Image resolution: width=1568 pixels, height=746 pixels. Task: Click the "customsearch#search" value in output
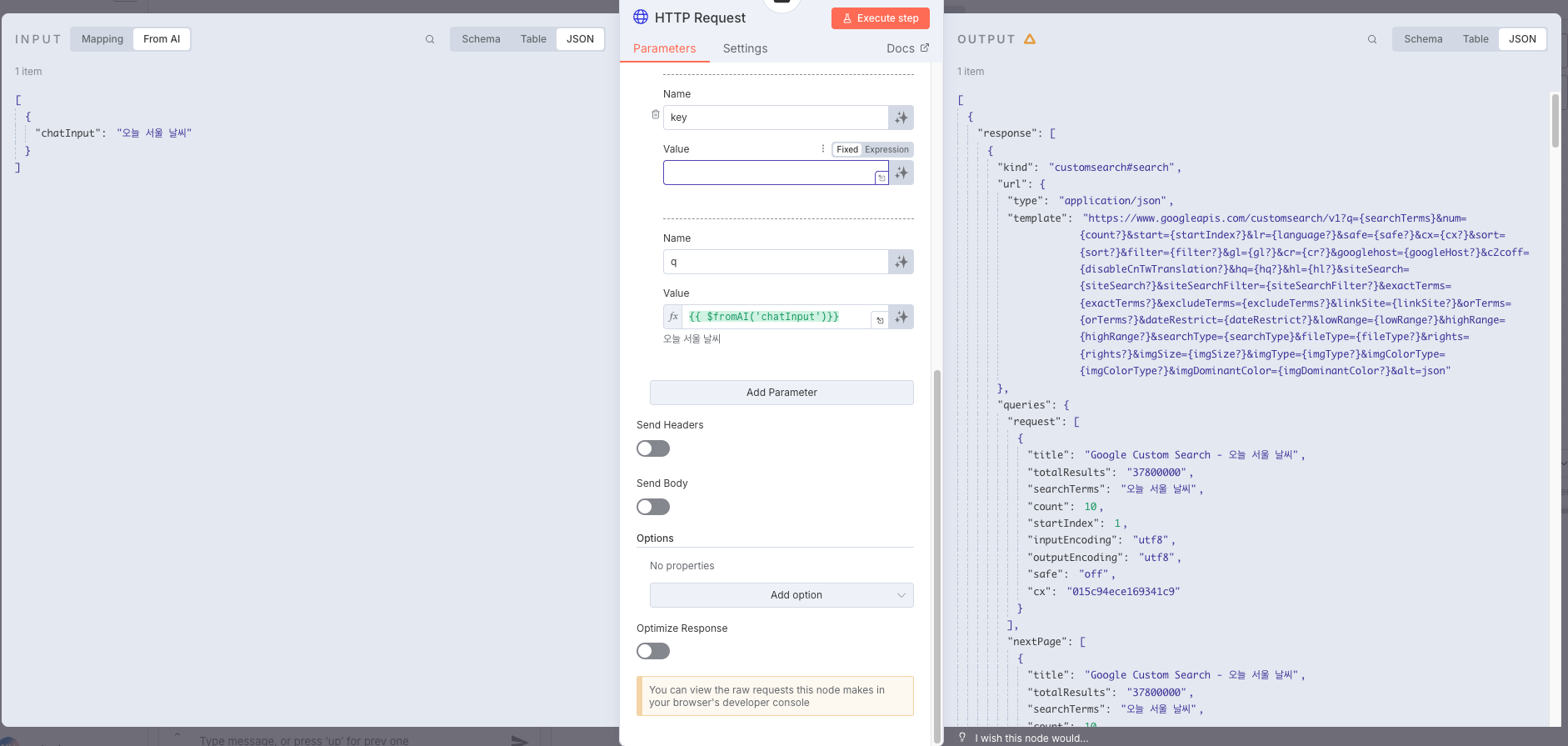[x=1111, y=168]
